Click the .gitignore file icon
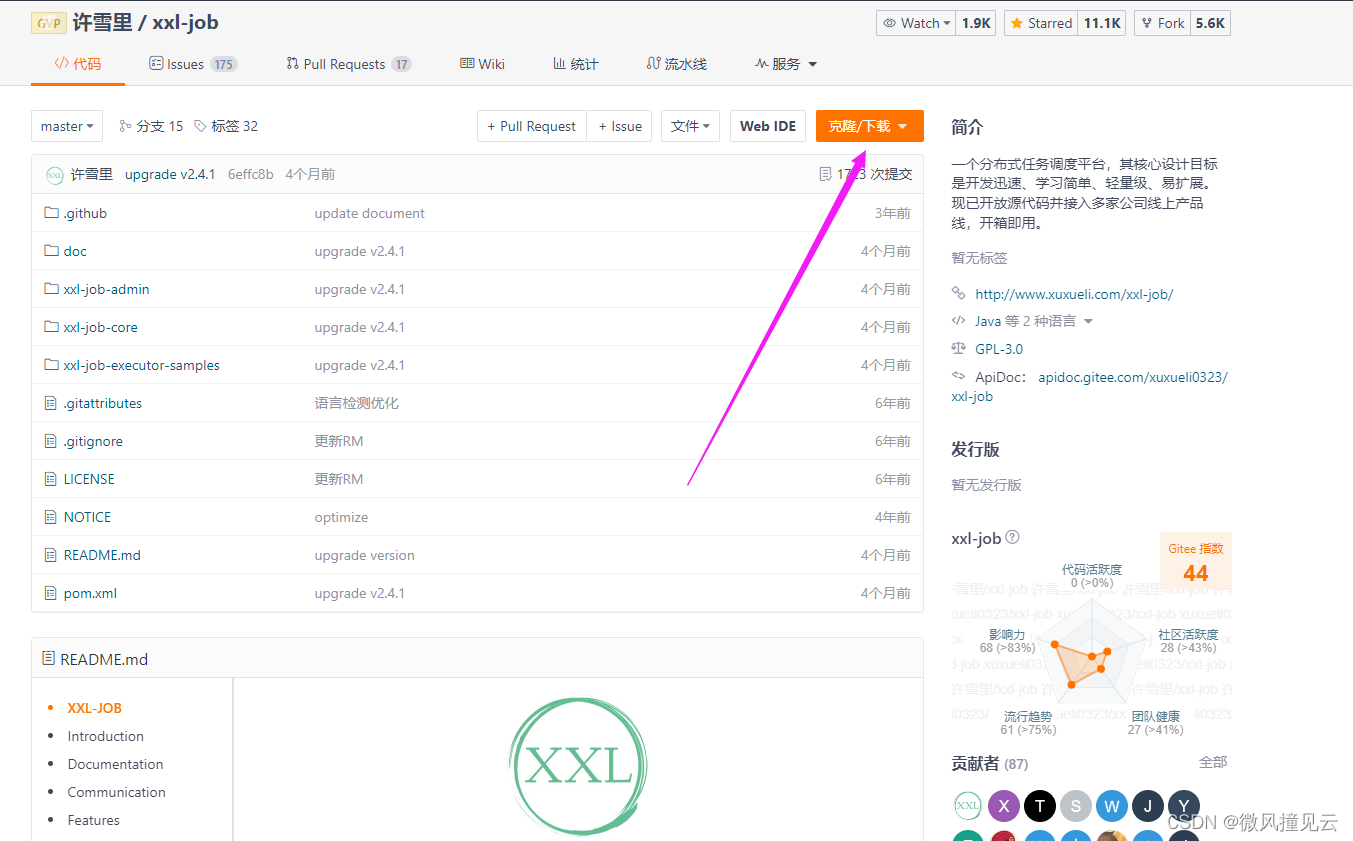This screenshot has width=1353, height=841. coord(51,441)
